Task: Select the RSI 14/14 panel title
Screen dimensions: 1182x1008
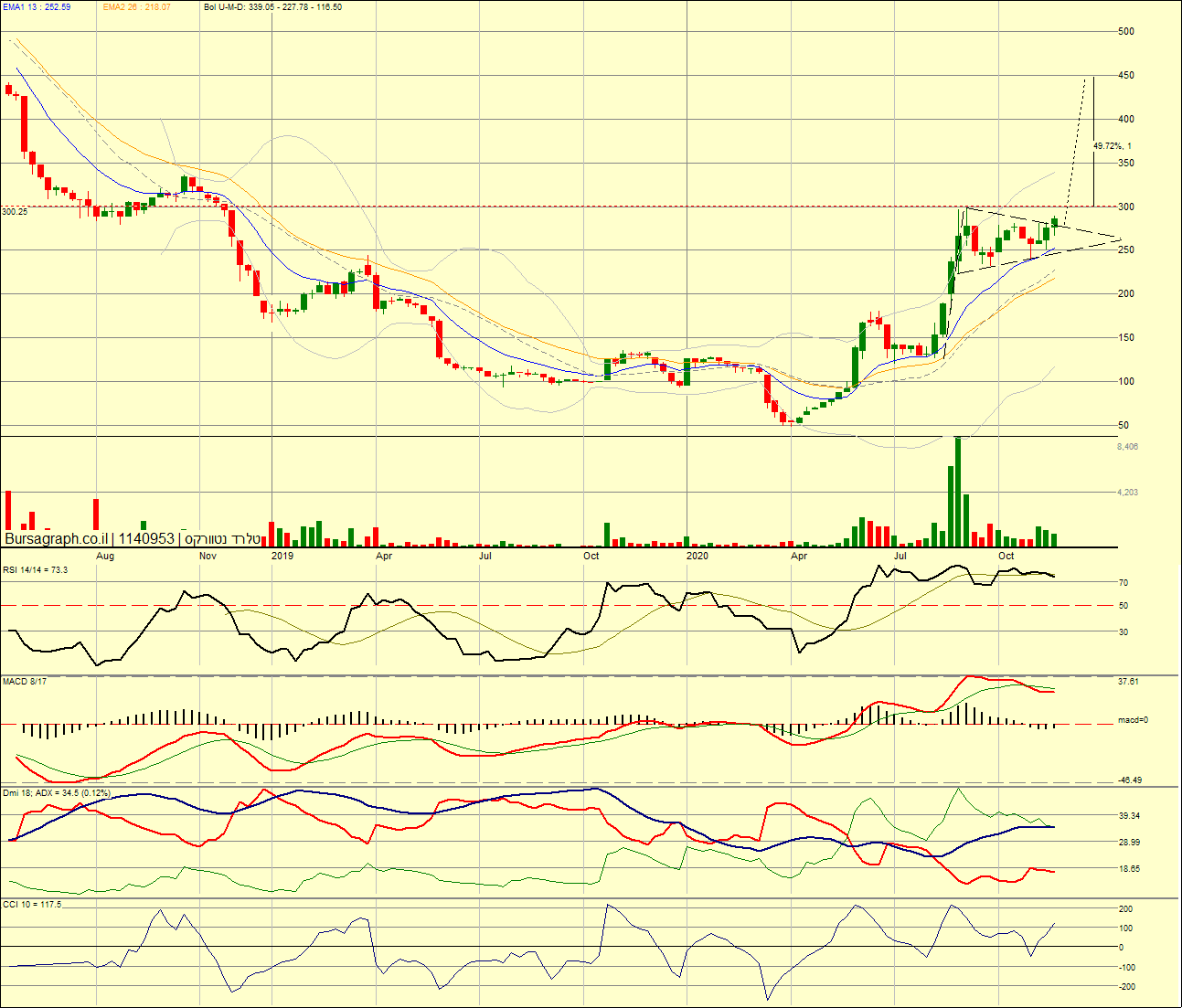Action: (35, 570)
